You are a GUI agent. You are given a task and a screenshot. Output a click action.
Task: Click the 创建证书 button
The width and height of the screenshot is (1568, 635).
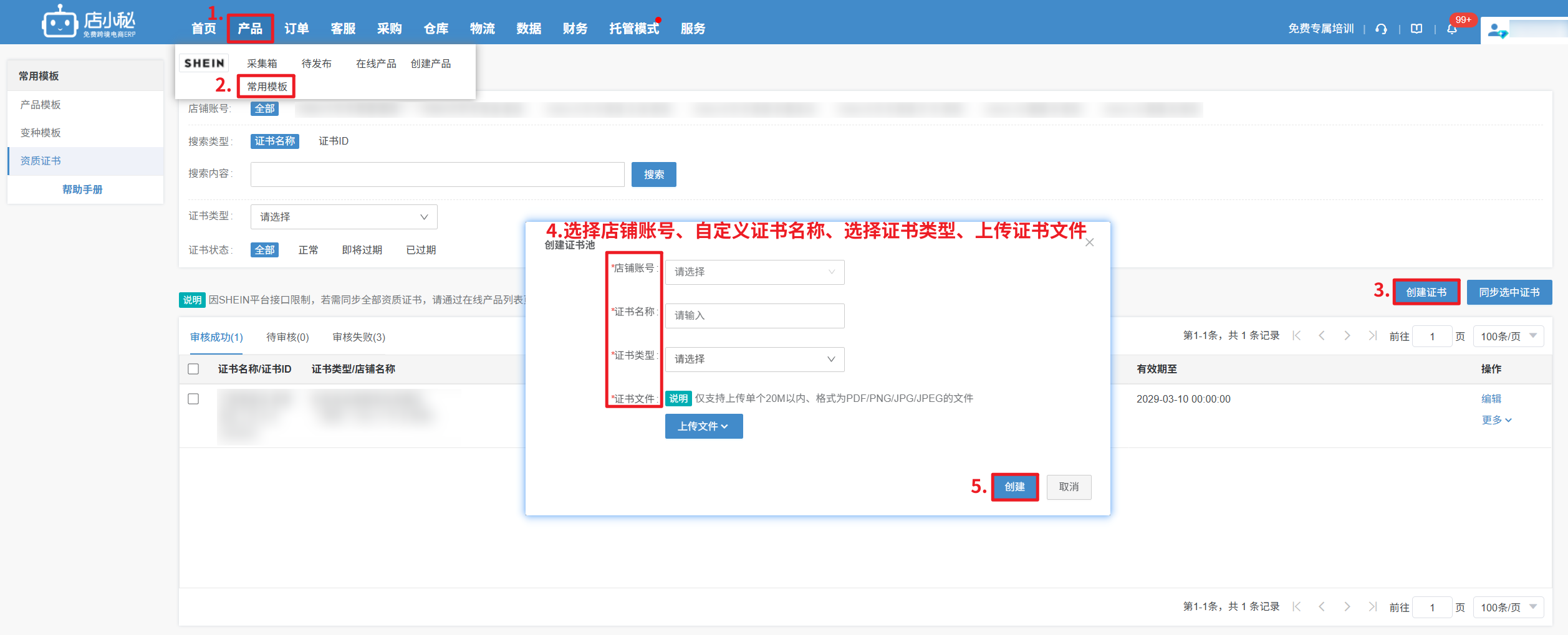[1426, 292]
